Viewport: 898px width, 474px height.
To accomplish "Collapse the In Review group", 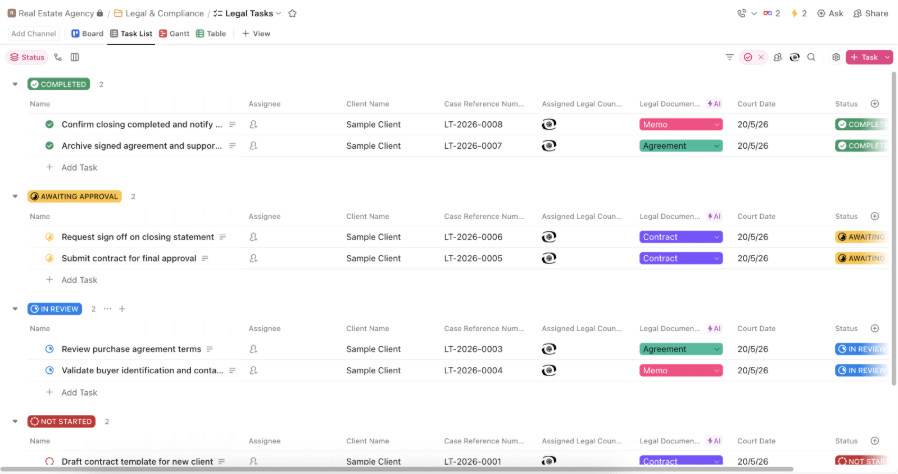I will click(x=15, y=309).
